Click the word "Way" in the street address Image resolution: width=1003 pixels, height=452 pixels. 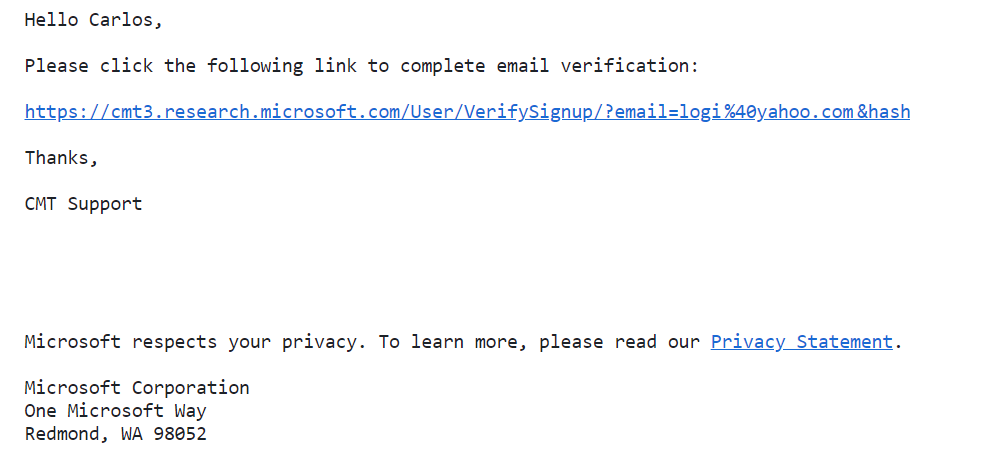191,412
